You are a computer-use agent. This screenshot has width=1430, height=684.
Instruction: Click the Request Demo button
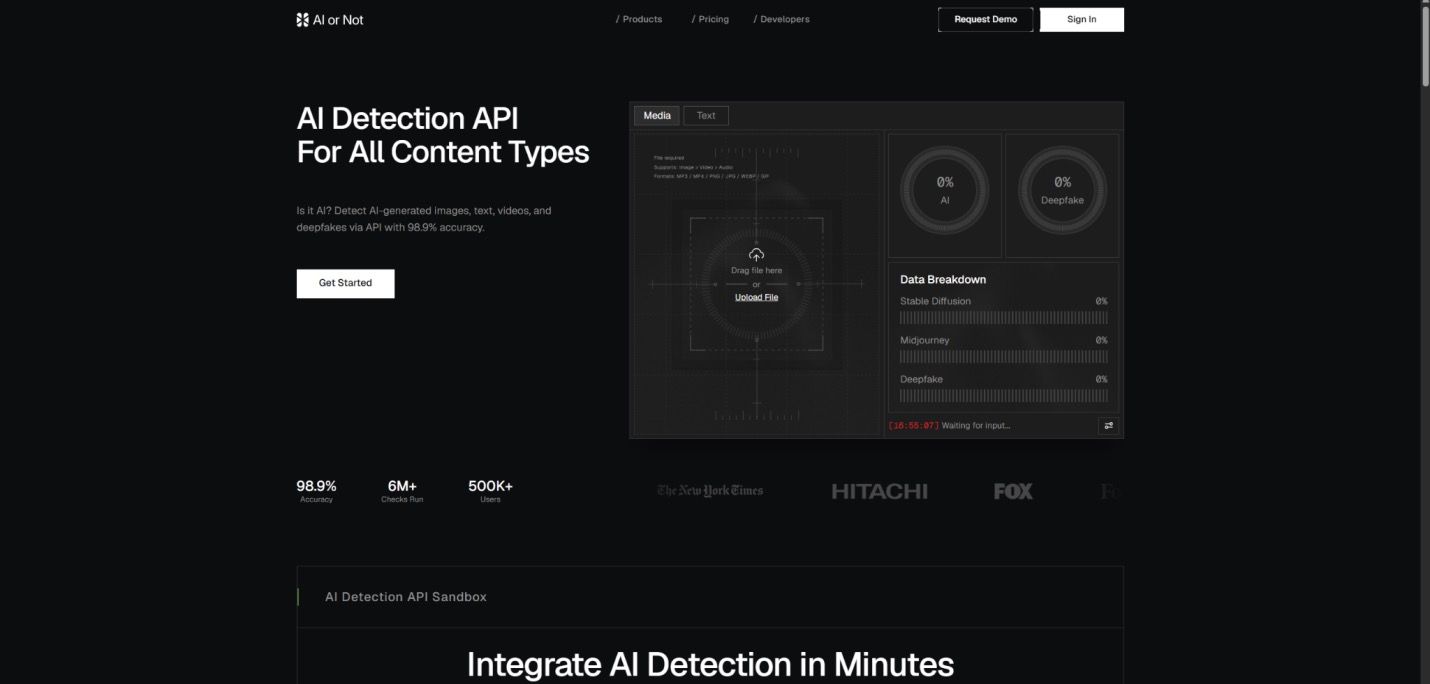(x=986, y=19)
